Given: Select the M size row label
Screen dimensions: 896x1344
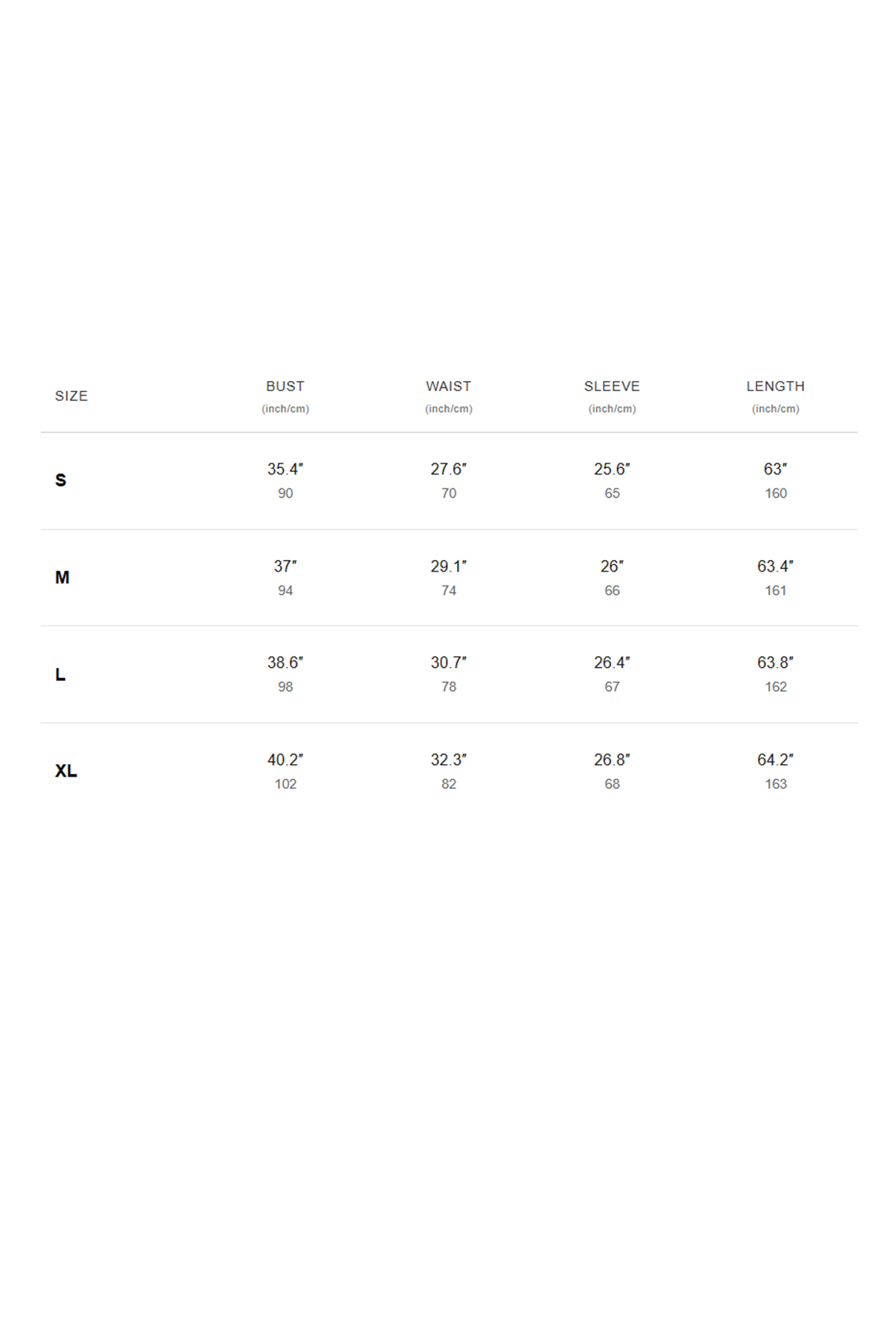Looking at the screenshot, I should (63, 577).
